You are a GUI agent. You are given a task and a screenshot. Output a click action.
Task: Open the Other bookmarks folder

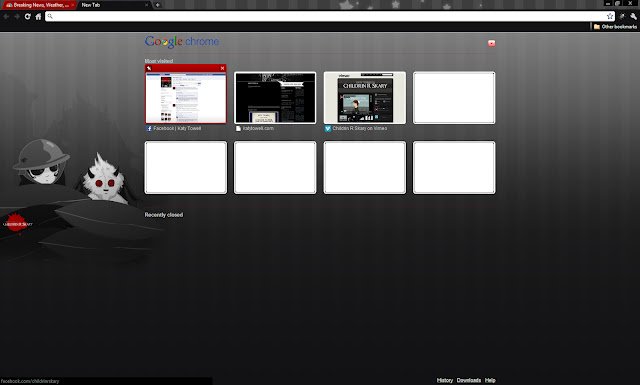click(x=615, y=27)
